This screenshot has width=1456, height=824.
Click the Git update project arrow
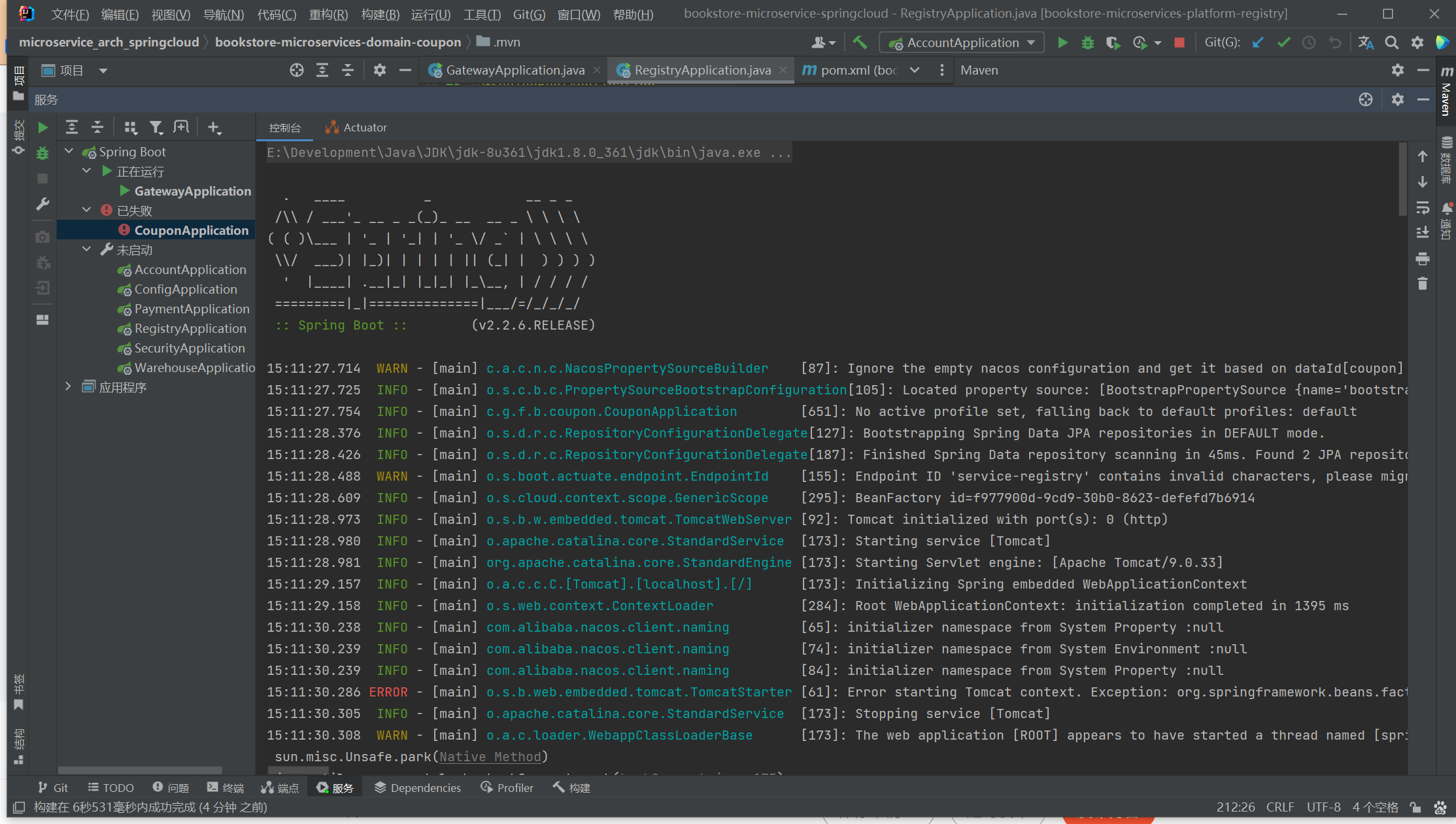(x=1258, y=43)
